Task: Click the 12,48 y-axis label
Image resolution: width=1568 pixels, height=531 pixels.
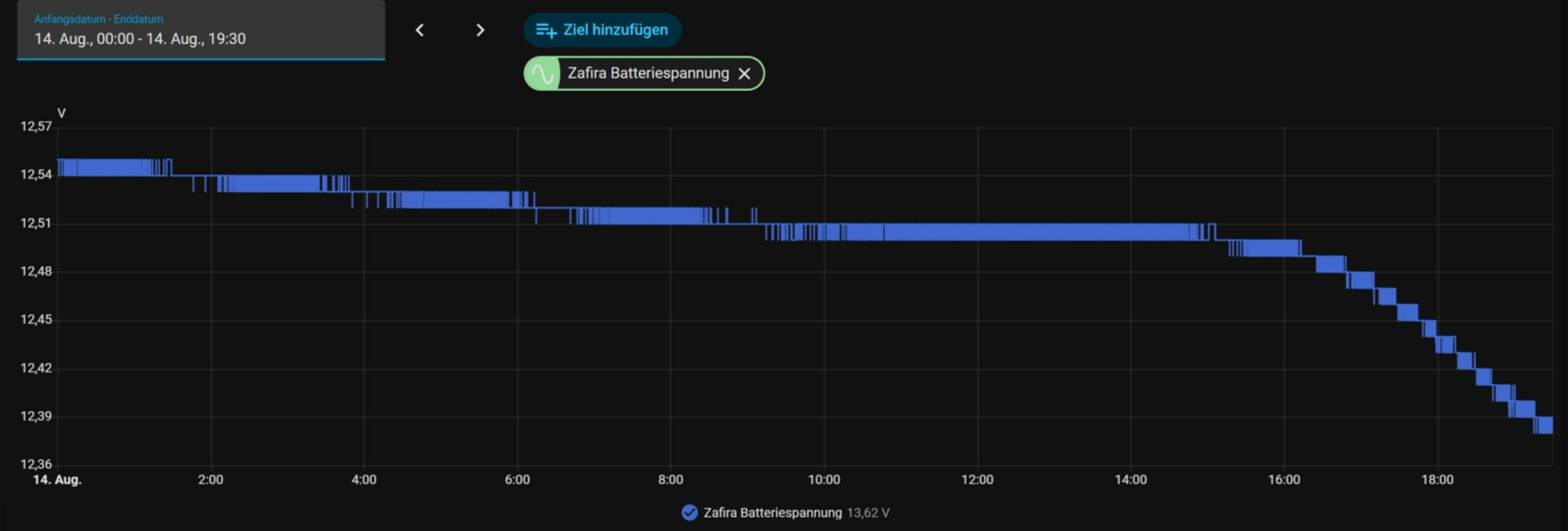Action: 36,271
